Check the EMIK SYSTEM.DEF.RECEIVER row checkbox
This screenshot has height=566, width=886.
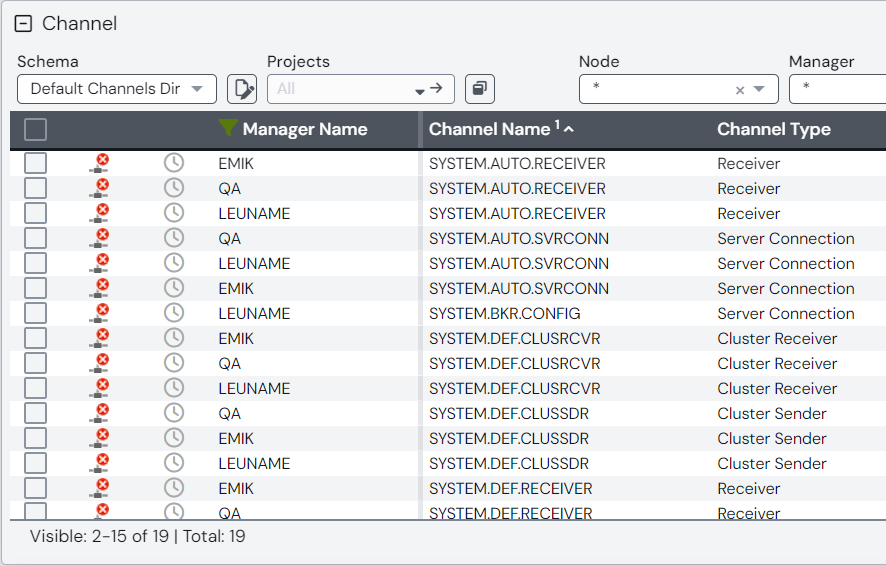[x=36, y=488]
